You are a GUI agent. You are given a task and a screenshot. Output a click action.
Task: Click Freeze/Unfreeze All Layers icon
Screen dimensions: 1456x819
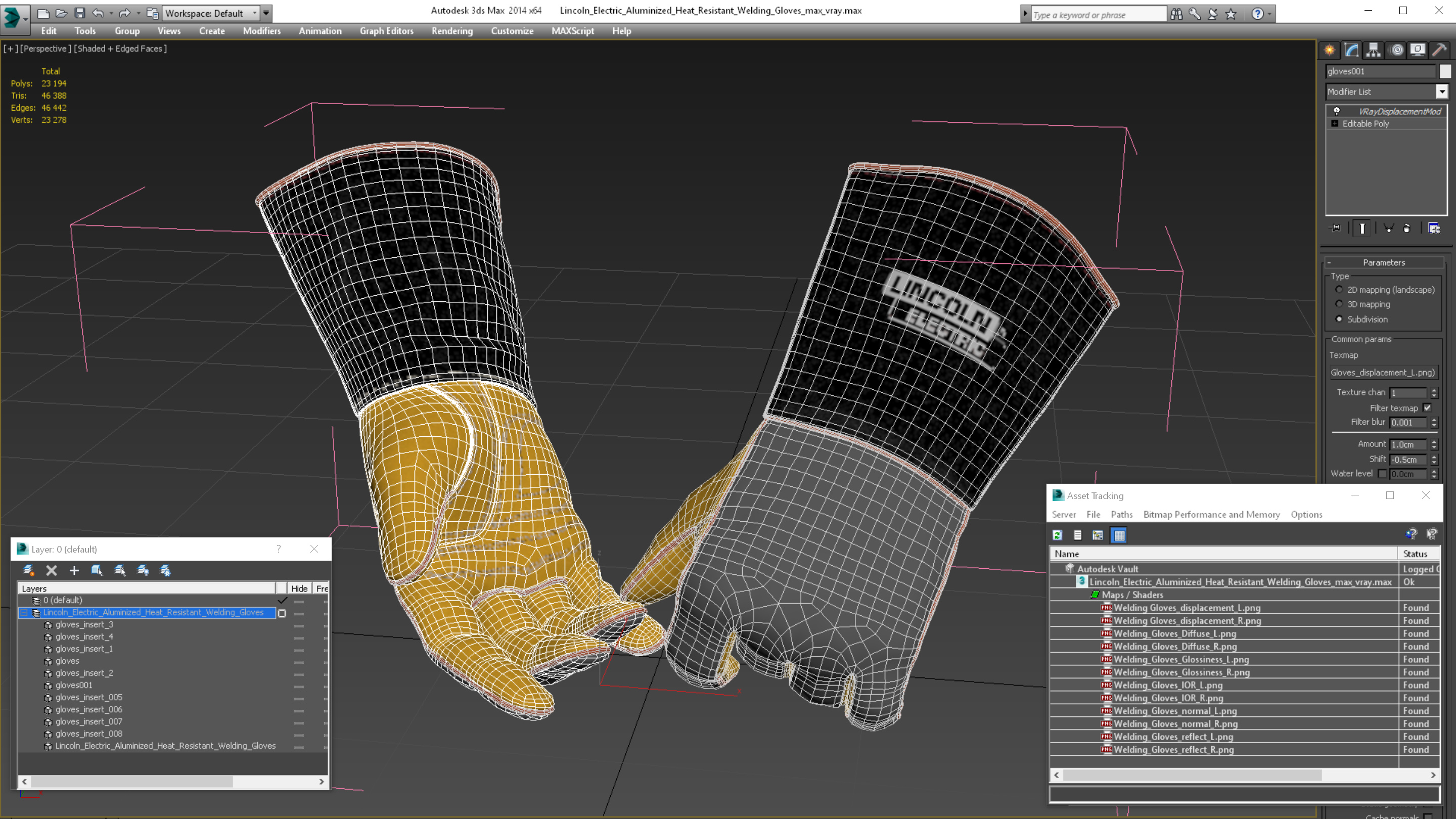click(166, 570)
